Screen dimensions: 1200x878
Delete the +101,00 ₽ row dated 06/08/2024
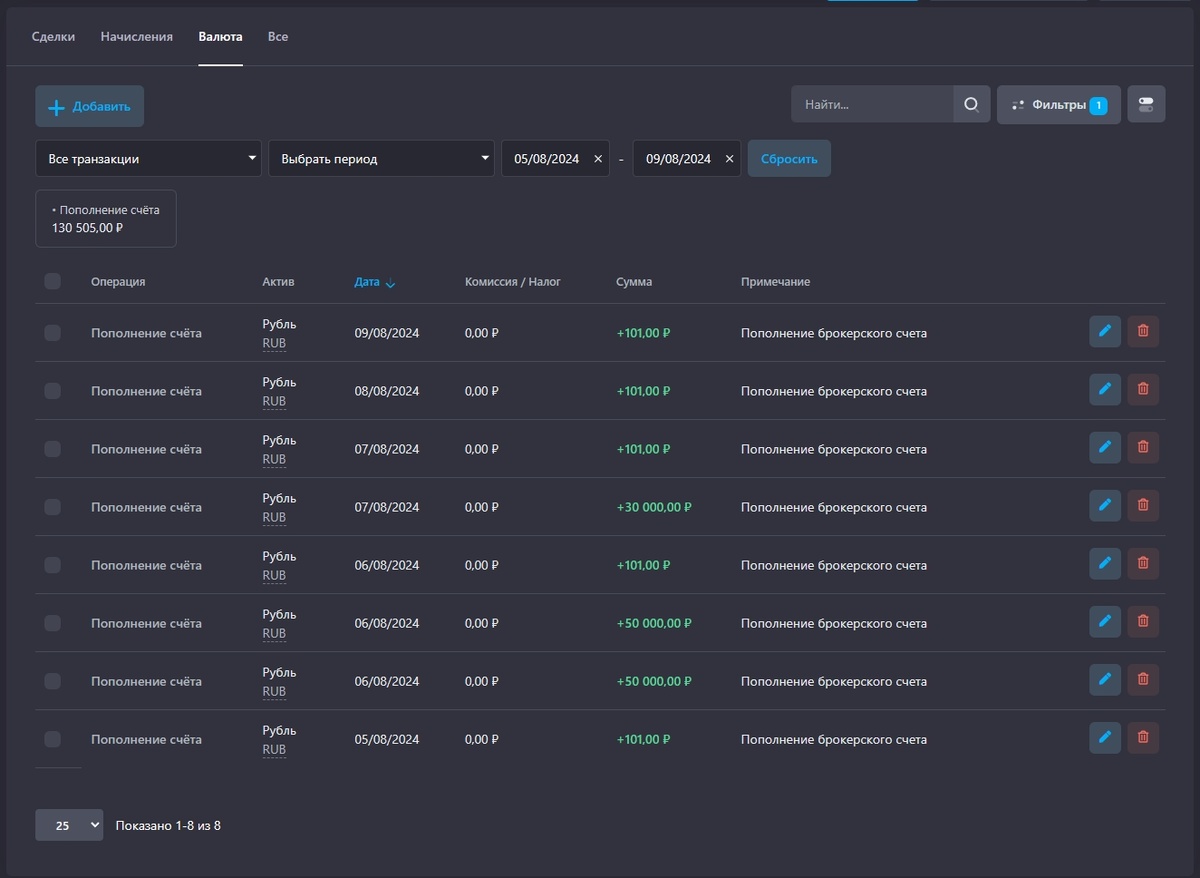point(1143,563)
